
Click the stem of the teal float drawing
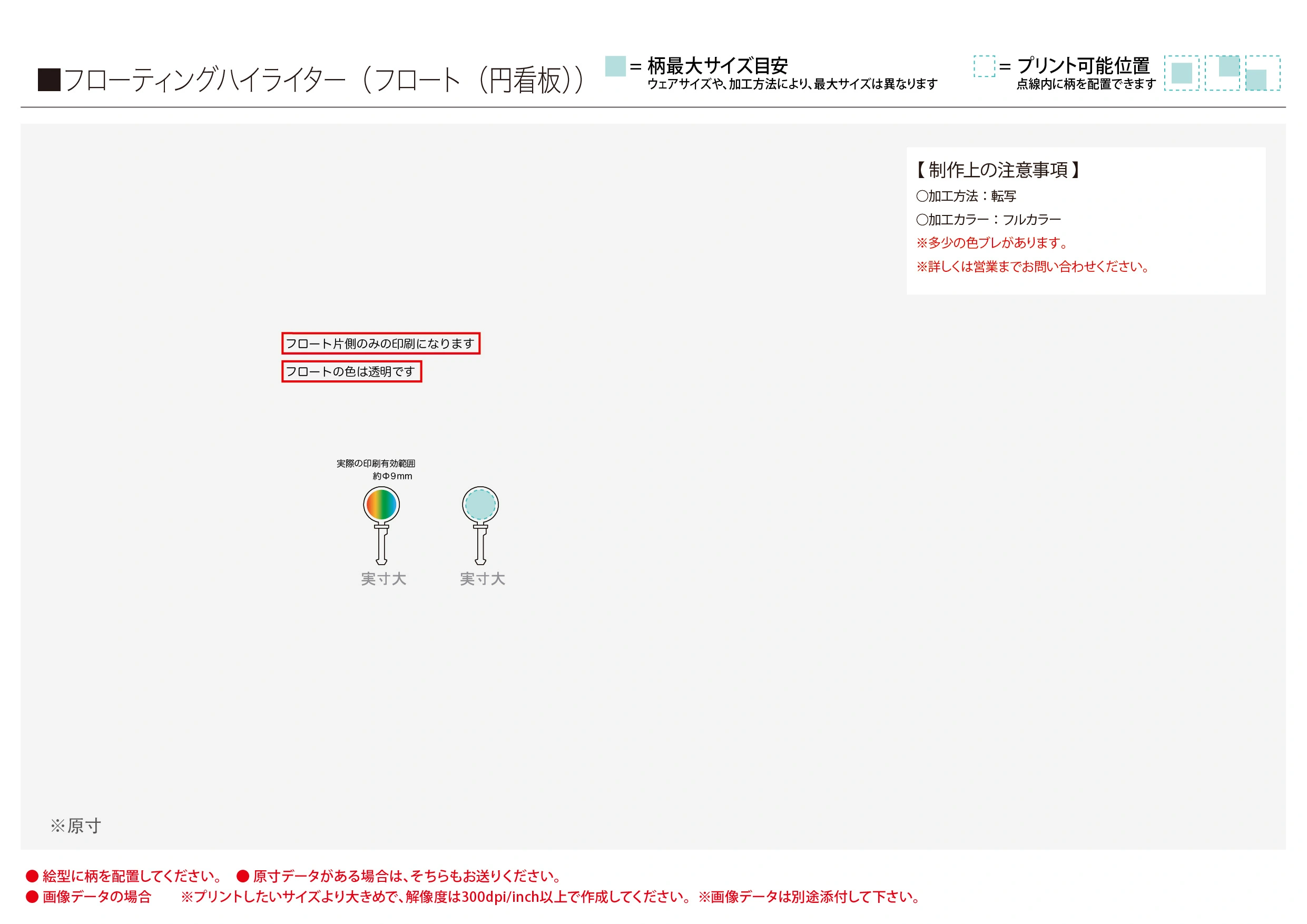(x=480, y=544)
